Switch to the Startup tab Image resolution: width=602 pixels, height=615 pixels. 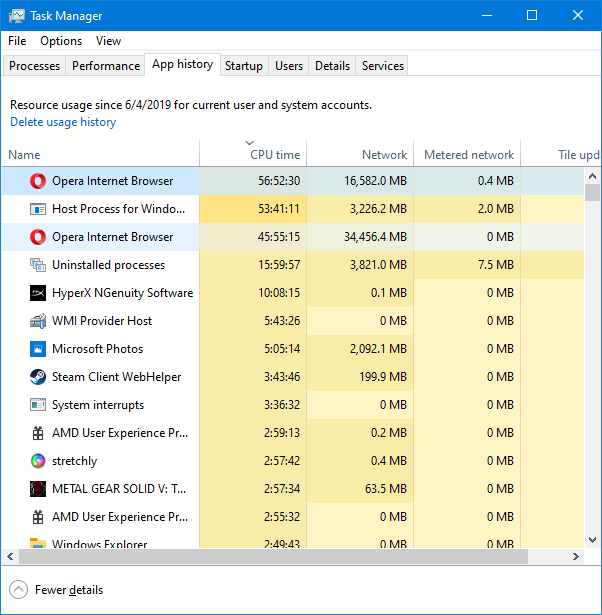pyautogui.click(x=244, y=66)
